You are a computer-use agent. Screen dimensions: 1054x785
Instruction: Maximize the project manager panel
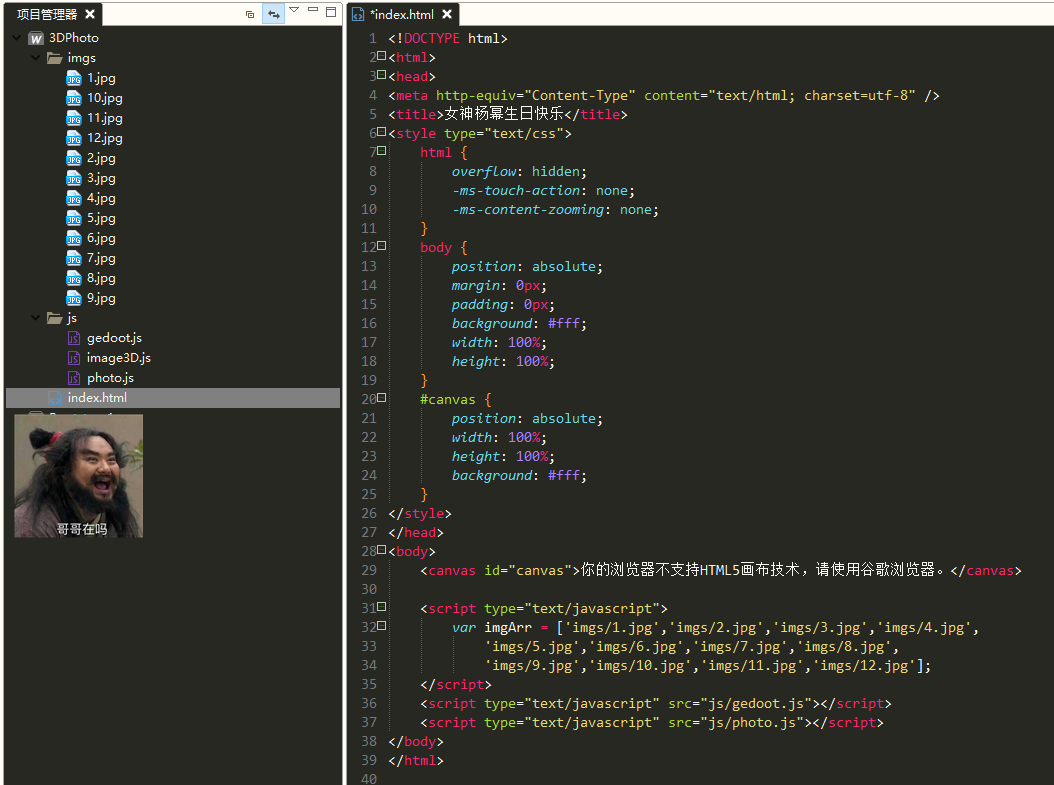tap(331, 11)
